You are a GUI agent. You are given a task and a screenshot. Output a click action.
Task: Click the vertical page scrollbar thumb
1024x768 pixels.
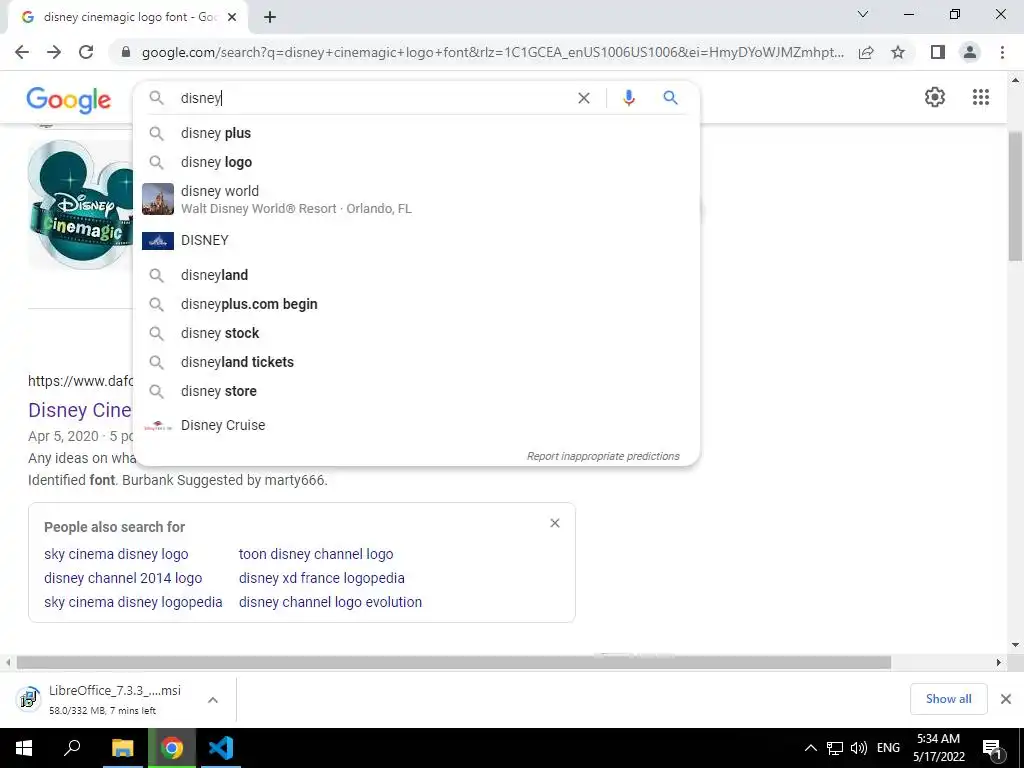click(1016, 196)
